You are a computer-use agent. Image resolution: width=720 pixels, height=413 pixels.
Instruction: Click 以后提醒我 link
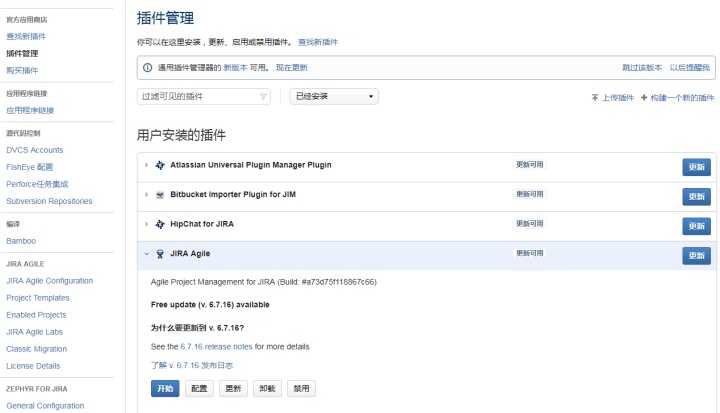click(689, 68)
